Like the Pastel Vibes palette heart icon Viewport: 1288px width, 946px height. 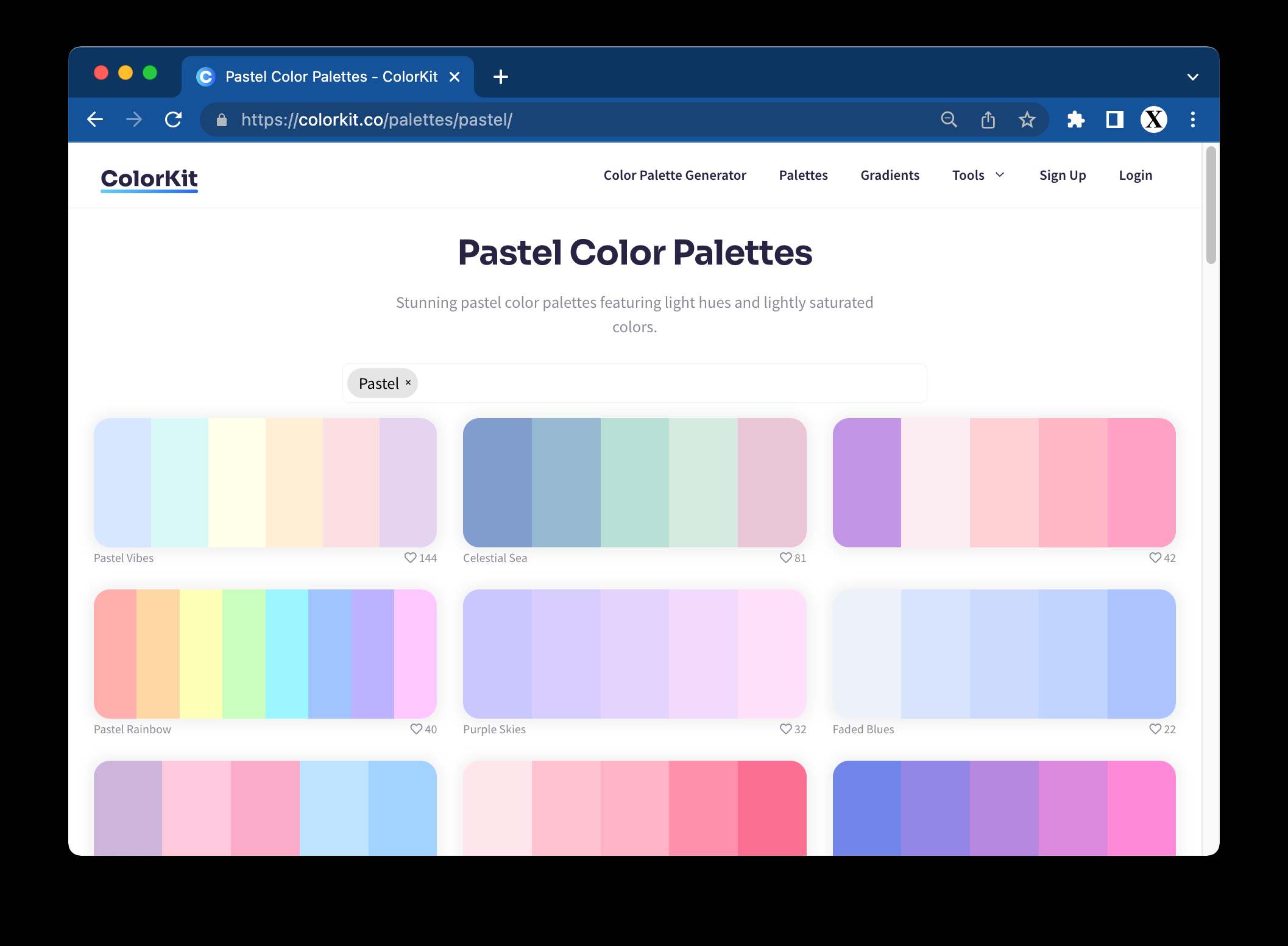410,558
